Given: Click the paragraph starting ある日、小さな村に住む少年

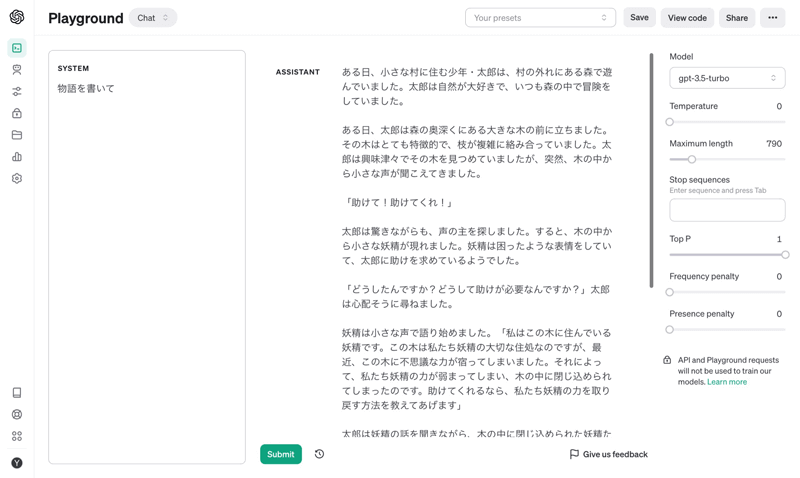Looking at the screenshot, I should click(477, 87).
